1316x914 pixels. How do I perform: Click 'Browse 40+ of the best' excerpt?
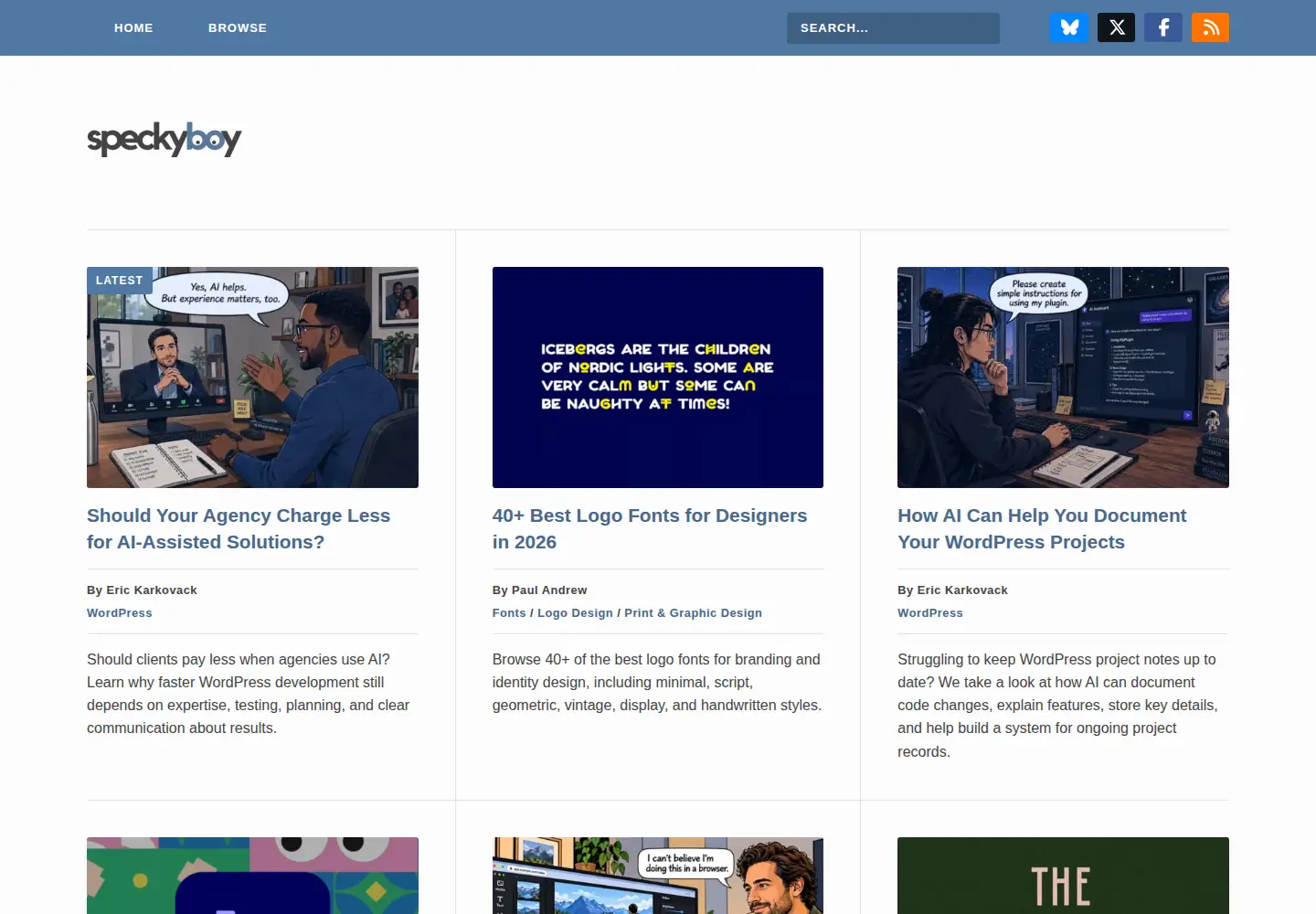point(657,682)
